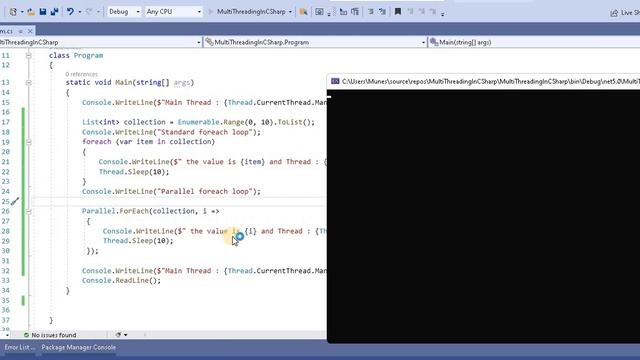Collapse the foreach loop outlining region

pos(29,142)
